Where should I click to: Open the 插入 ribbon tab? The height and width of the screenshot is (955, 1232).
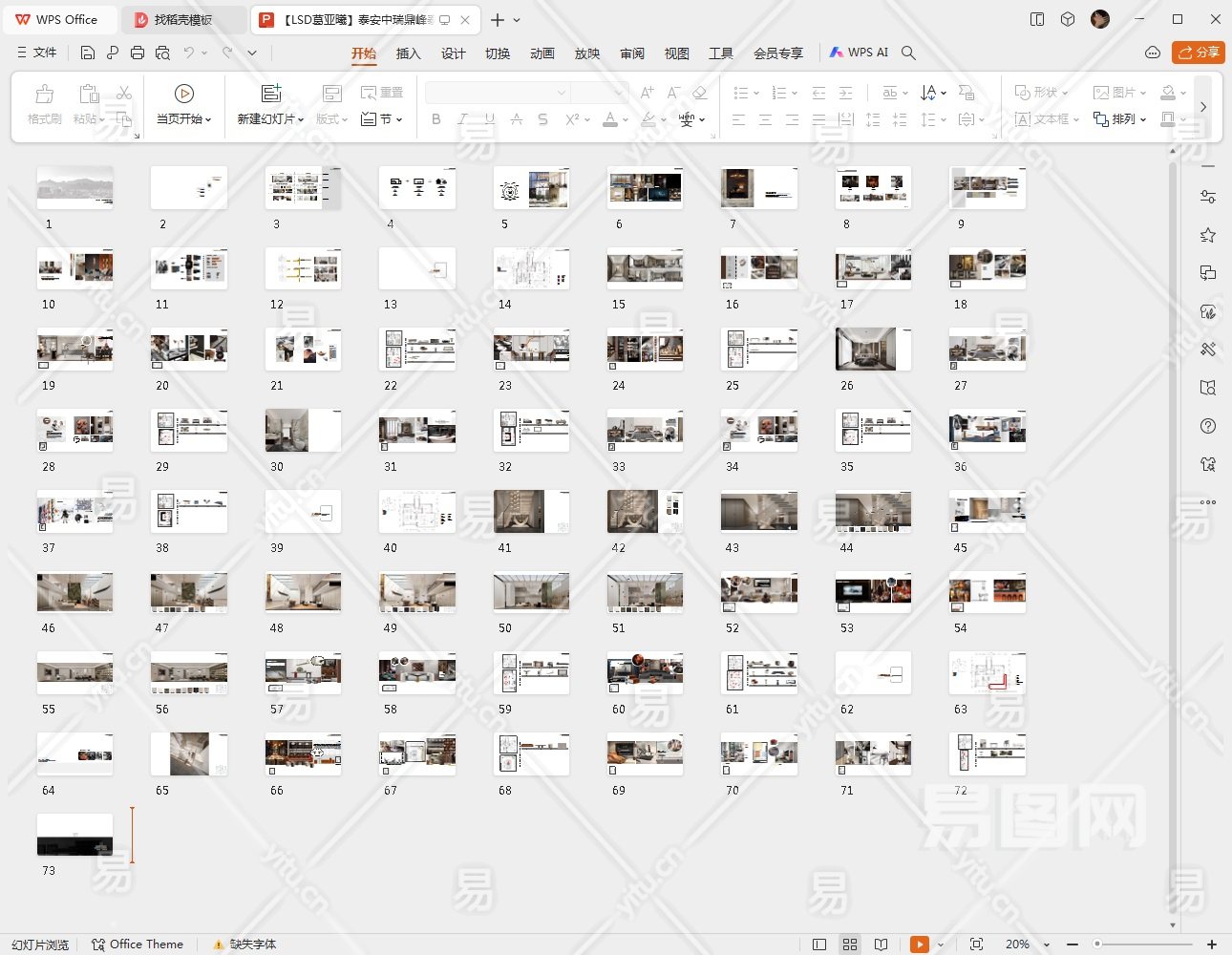(408, 53)
